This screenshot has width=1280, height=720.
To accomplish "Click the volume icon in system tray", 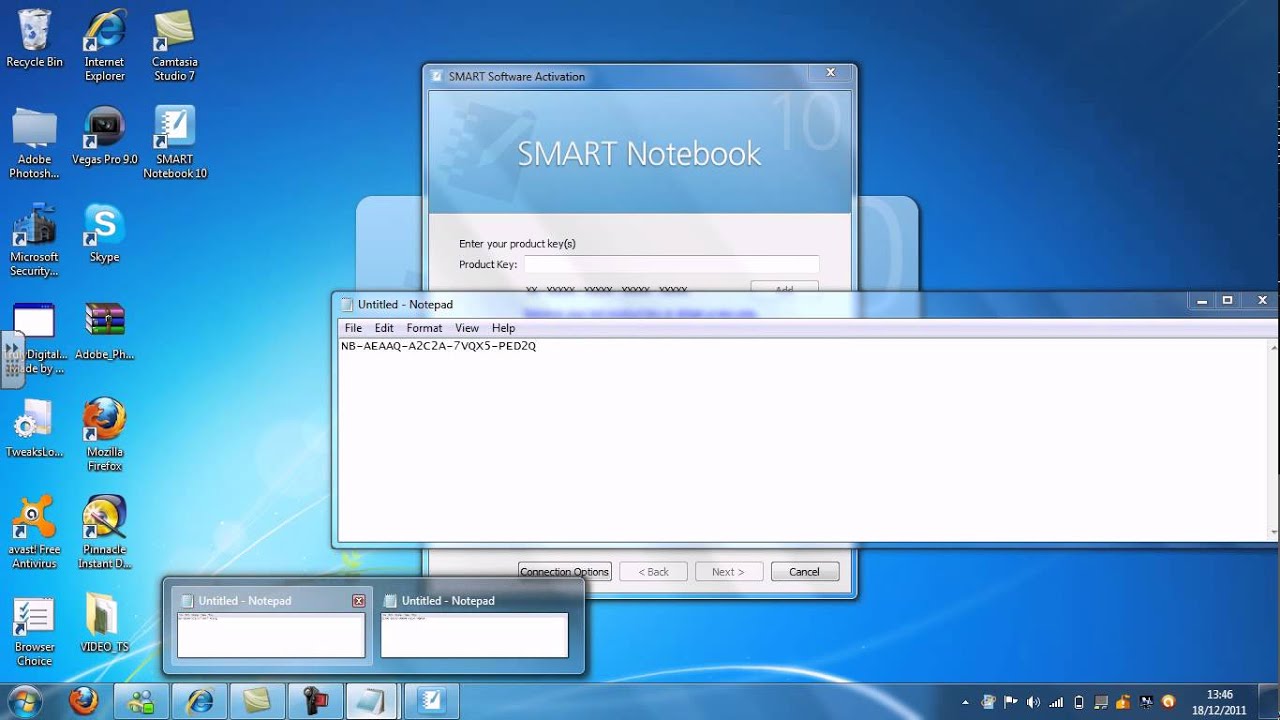I will (x=1033, y=702).
